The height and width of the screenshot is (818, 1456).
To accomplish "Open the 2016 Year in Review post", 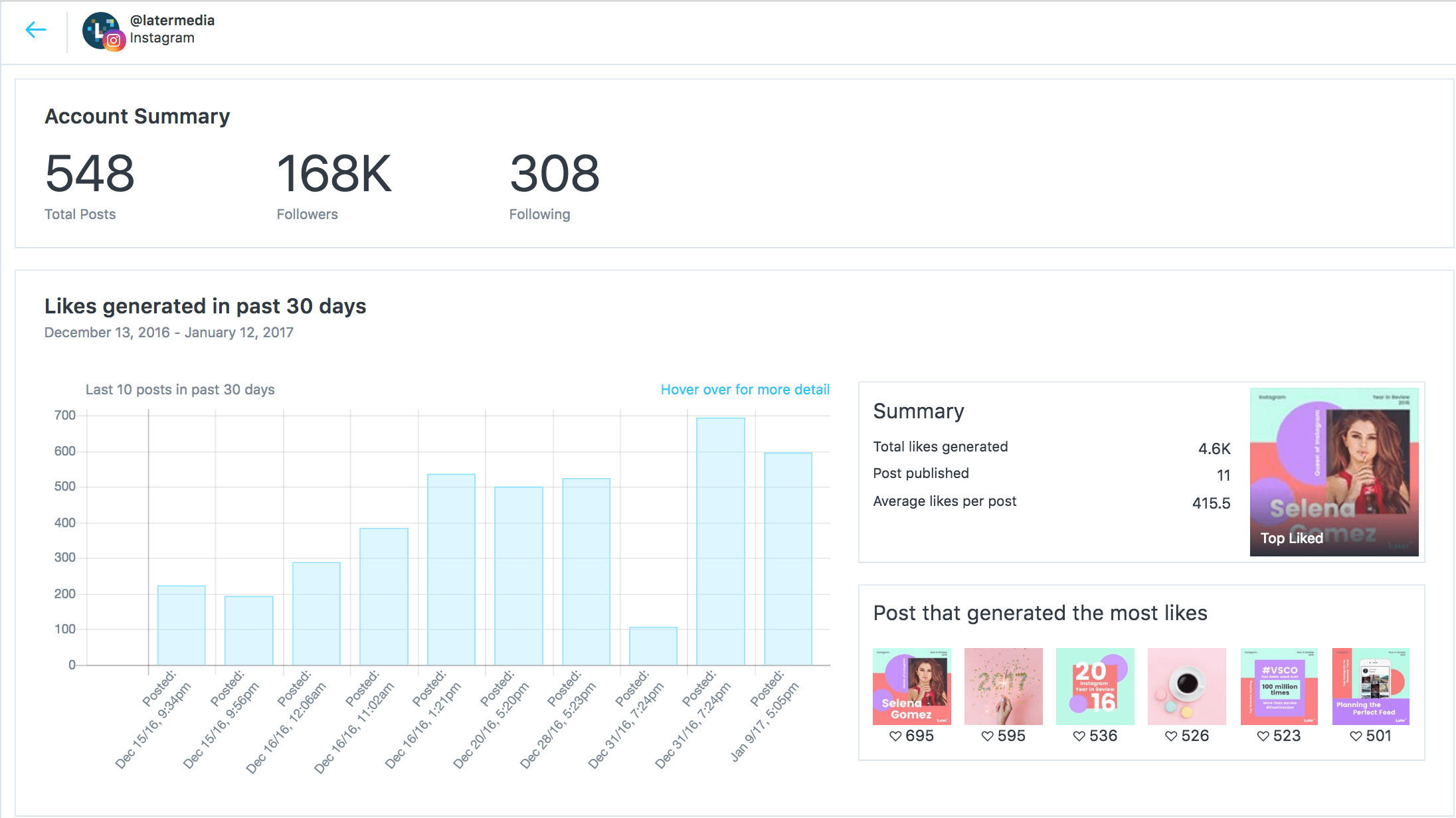I will coord(1095,686).
